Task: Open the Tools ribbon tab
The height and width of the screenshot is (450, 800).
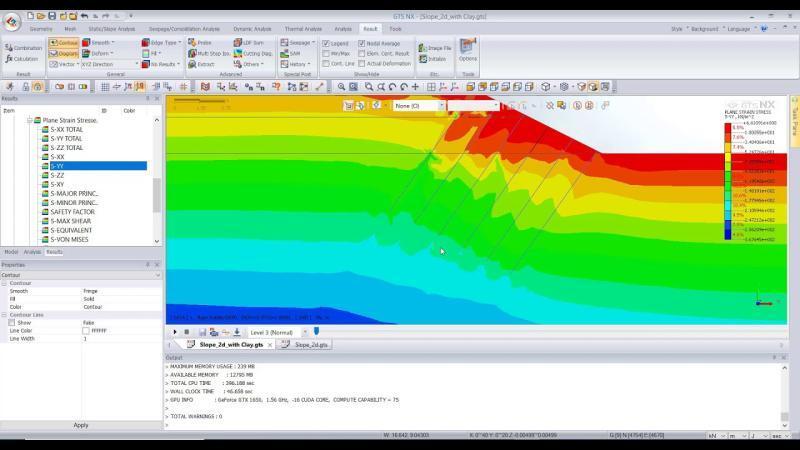Action: point(395,29)
